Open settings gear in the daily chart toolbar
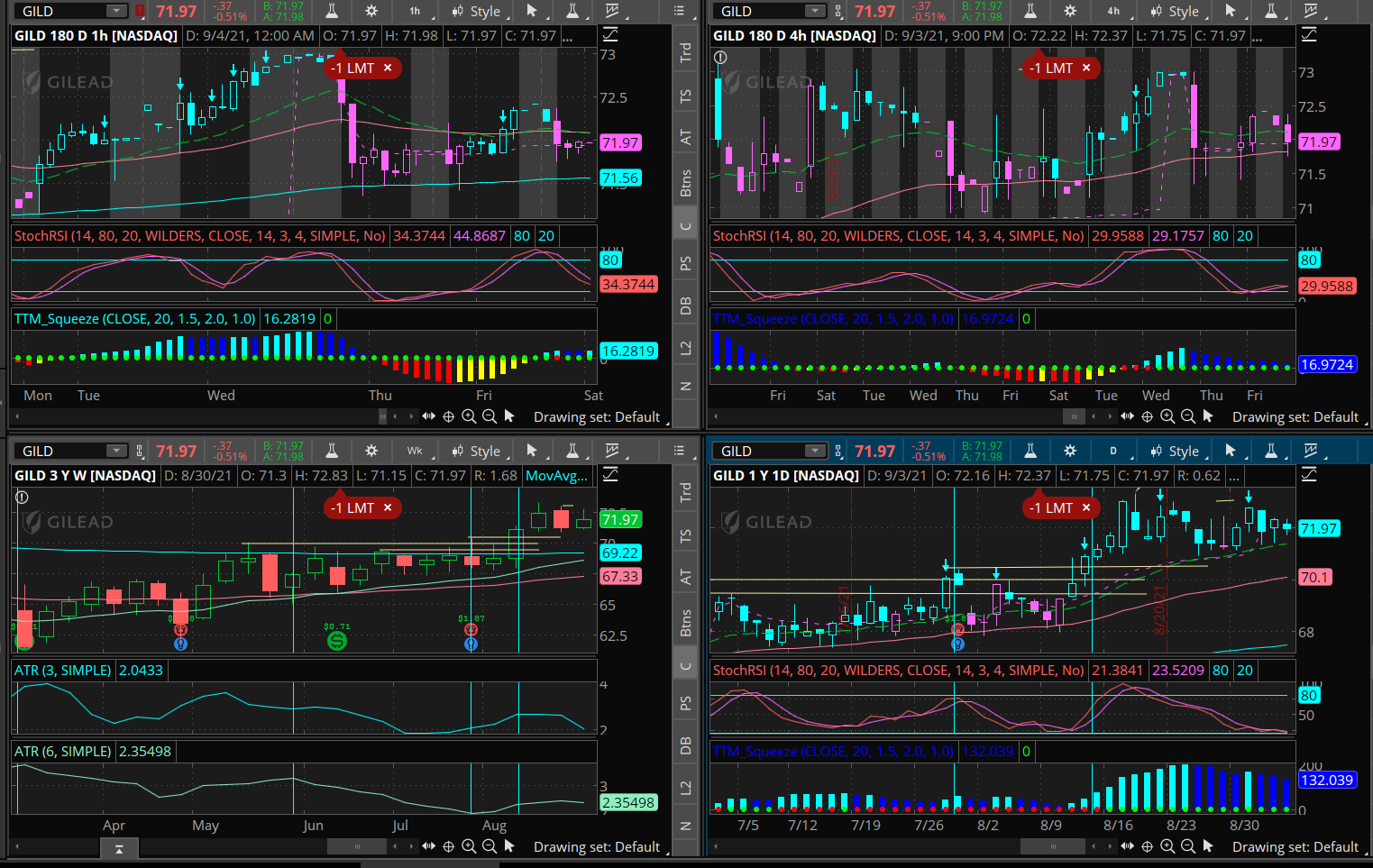 pyautogui.click(x=1070, y=451)
